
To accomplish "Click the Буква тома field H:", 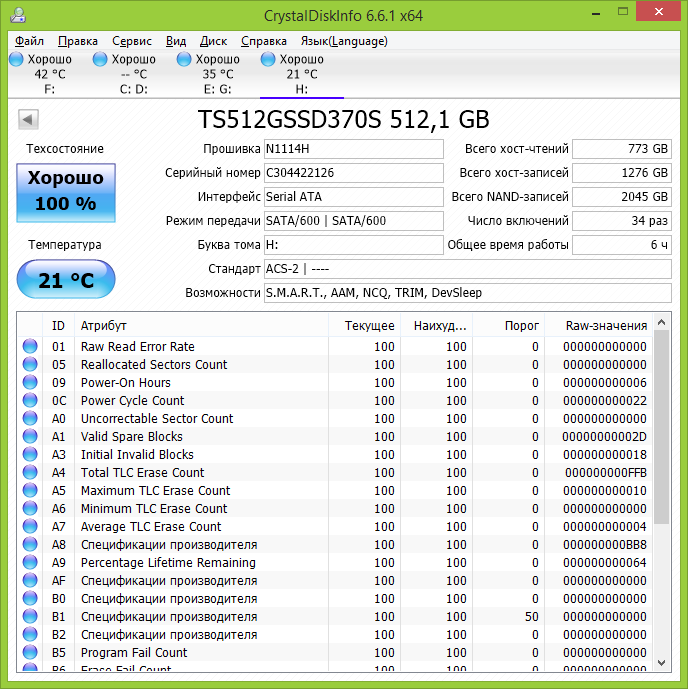I will (x=354, y=245).
